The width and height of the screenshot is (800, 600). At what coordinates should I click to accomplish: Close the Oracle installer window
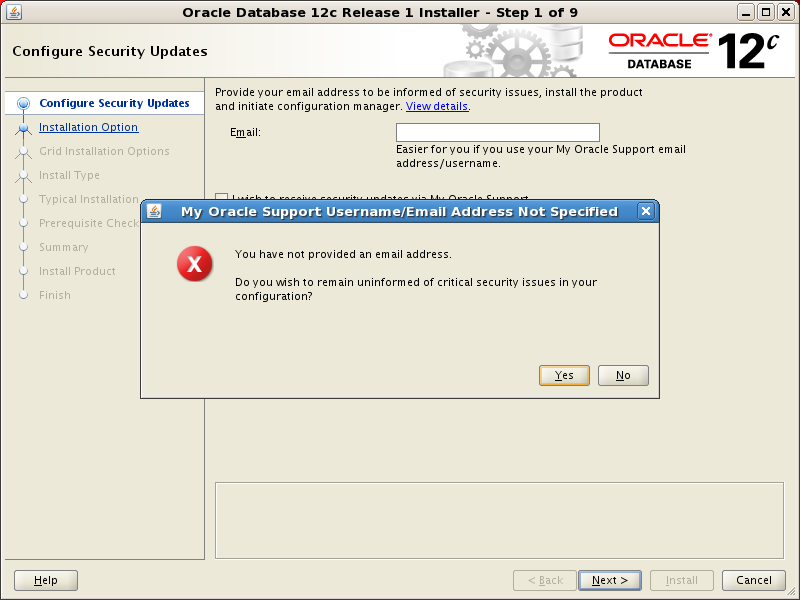(786, 12)
